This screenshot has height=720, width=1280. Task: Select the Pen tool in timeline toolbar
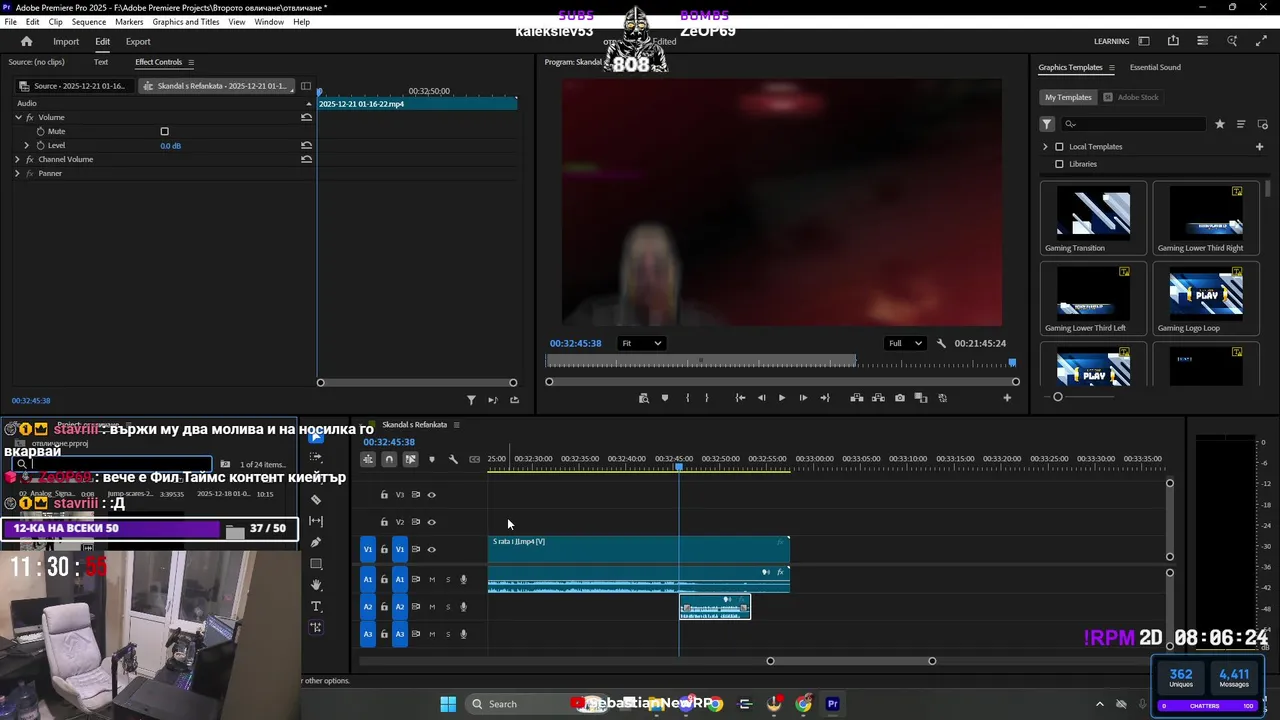(316, 542)
